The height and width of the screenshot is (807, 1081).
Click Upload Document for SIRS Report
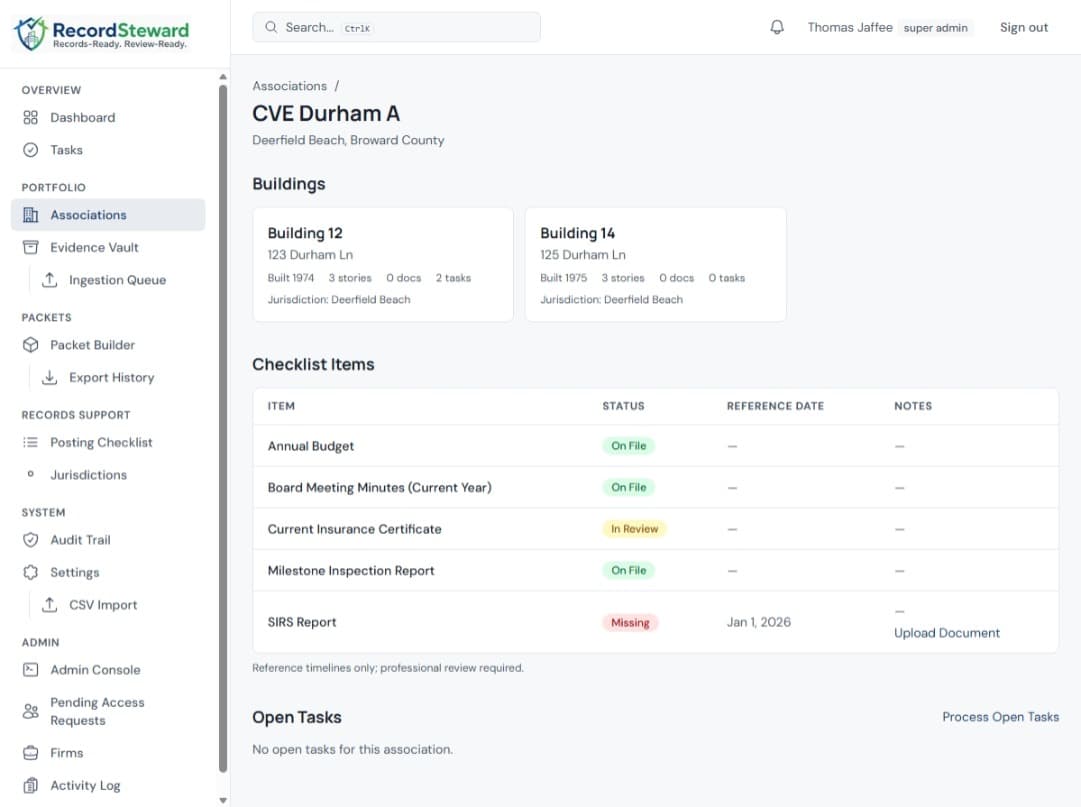947,633
